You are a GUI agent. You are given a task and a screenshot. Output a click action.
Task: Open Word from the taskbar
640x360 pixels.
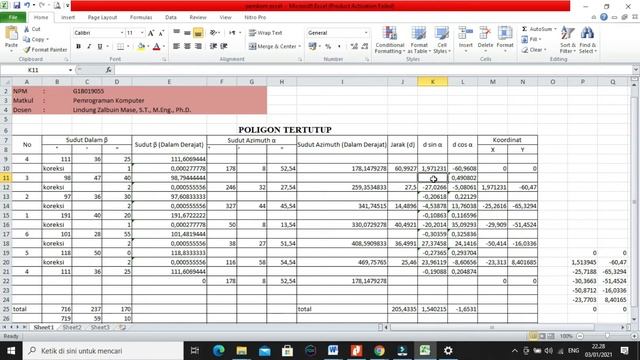[x=333, y=351]
